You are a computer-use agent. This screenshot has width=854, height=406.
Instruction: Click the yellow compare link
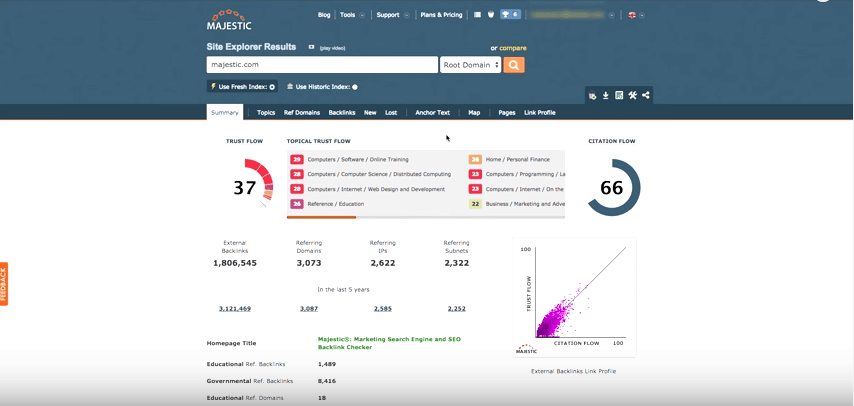tap(513, 48)
